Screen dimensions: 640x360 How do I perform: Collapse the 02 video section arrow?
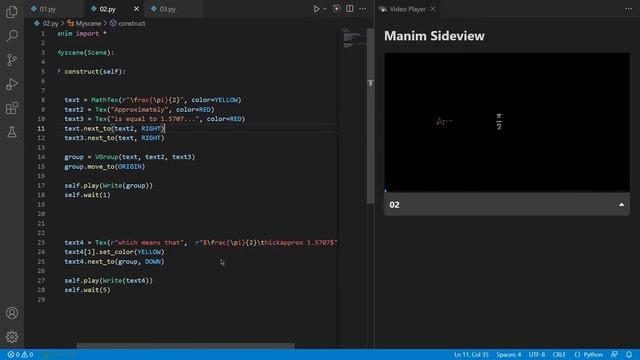click(x=621, y=204)
